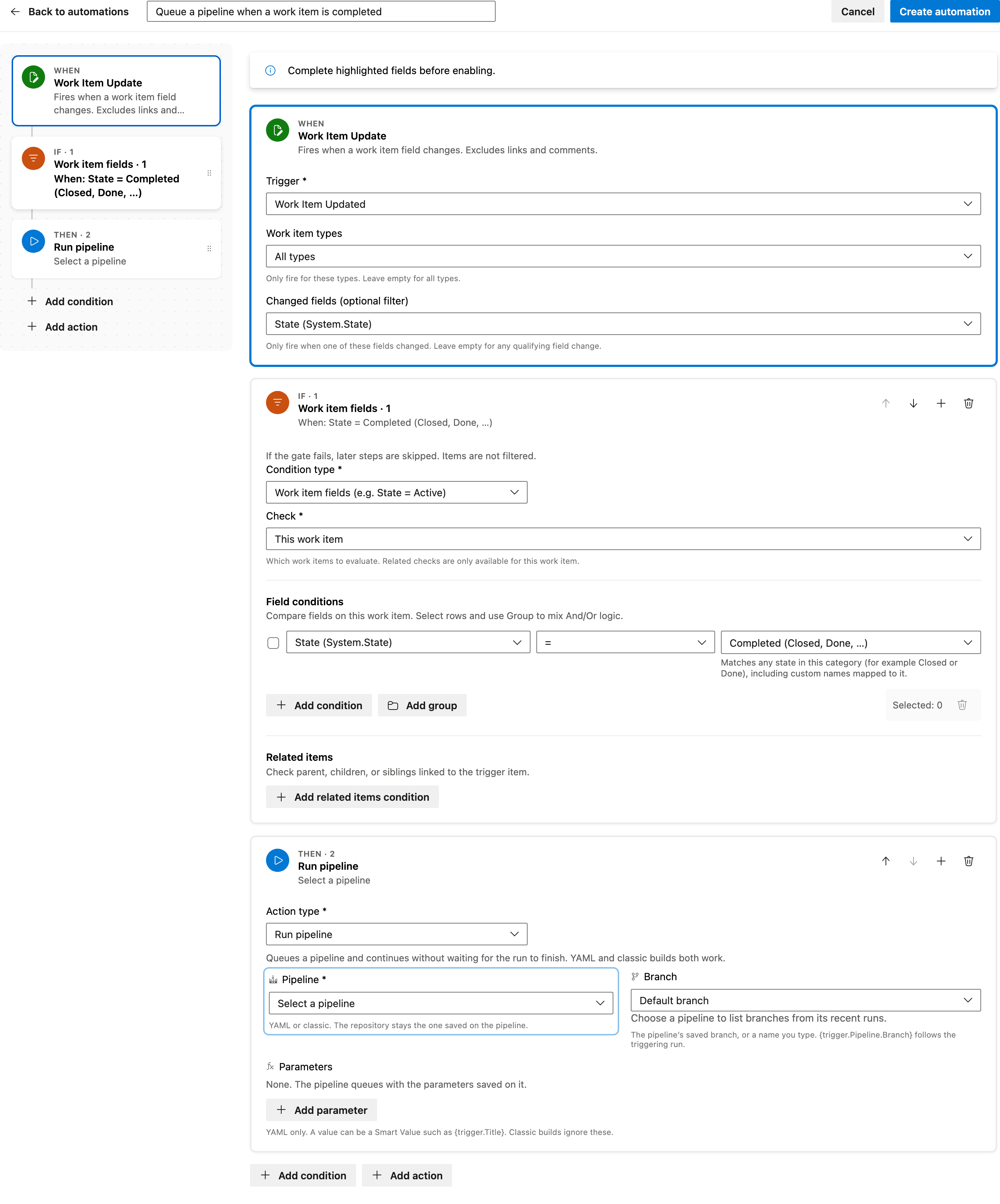Image resolution: width=1000 pixels, height=1204 pixels.
Task: Click the Cancel button
Action: tap(858, 12)
